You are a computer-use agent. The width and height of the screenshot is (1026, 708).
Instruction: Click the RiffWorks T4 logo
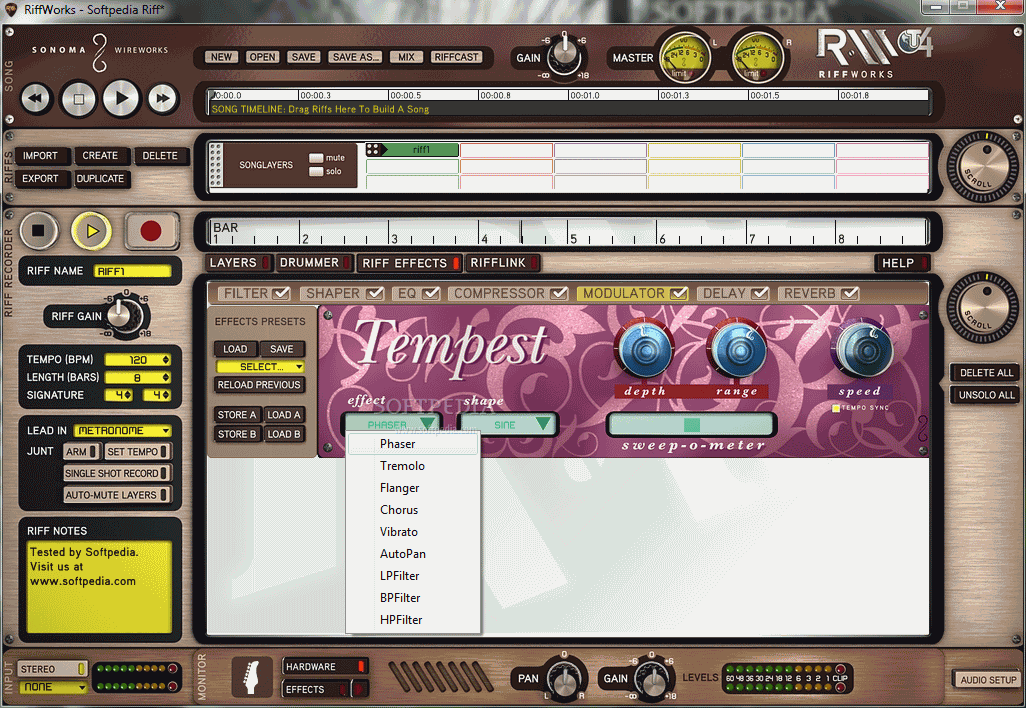click(874, 52)
